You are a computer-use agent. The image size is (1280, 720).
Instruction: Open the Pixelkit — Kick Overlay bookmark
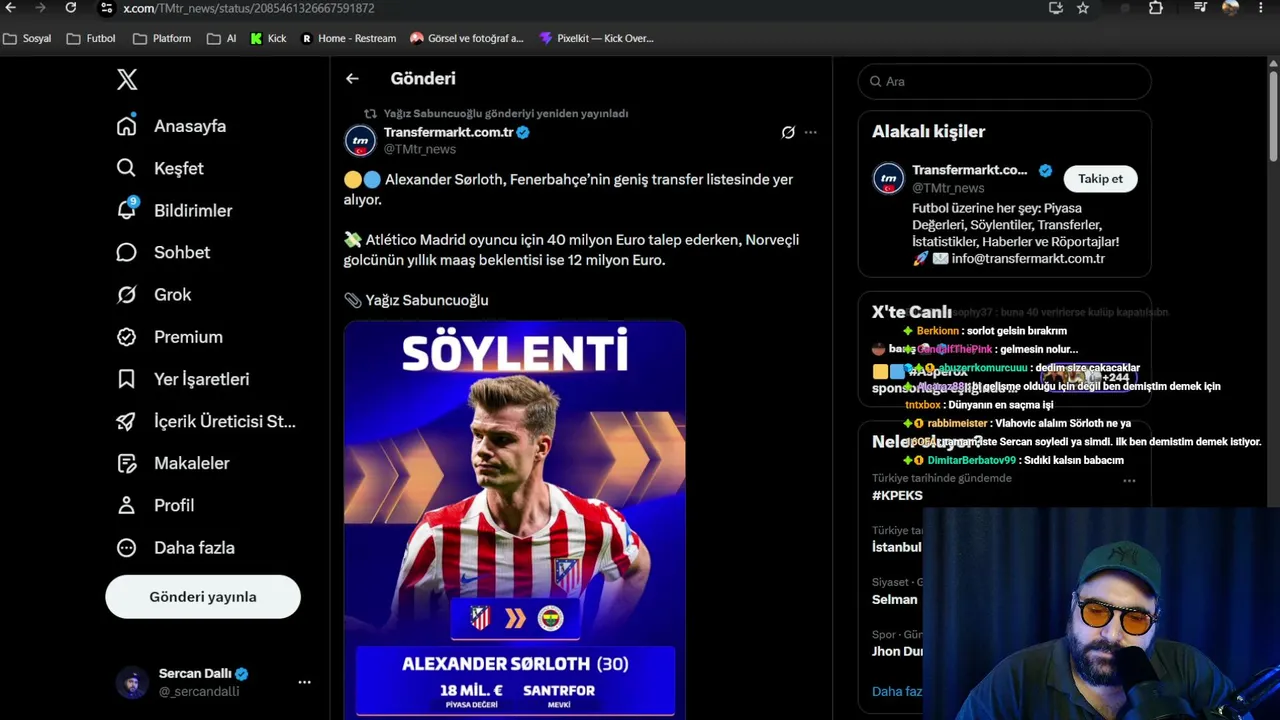click(x=596, y=39)
